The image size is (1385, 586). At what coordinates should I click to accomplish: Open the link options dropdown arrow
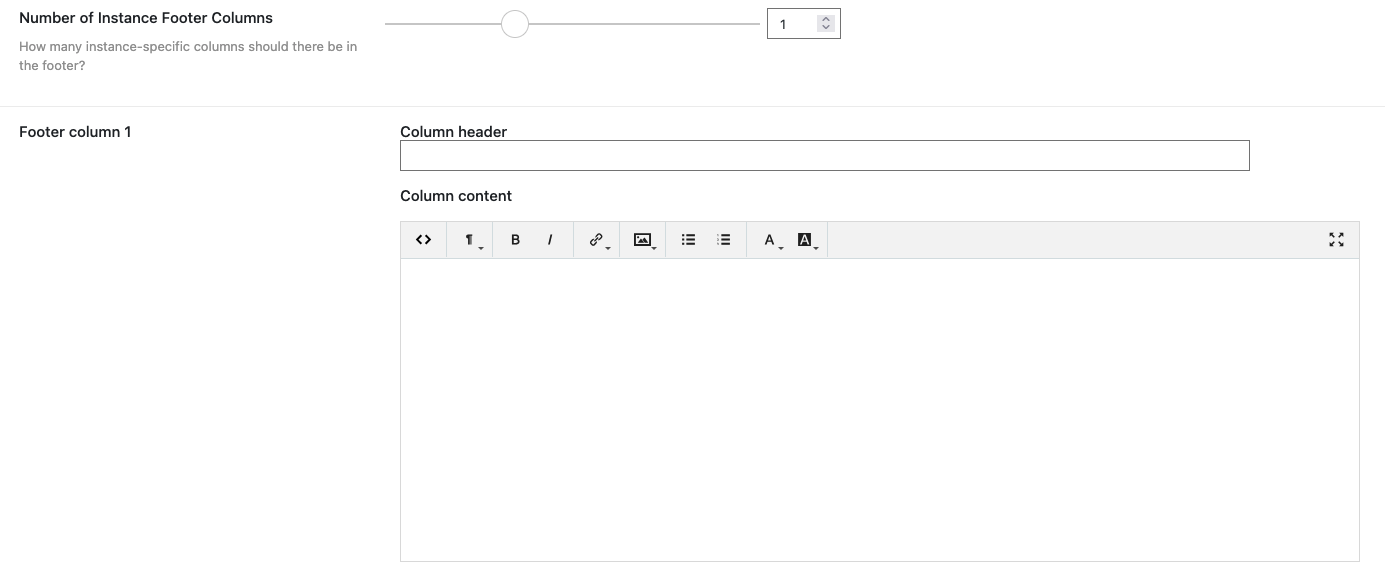pos(606,246)
